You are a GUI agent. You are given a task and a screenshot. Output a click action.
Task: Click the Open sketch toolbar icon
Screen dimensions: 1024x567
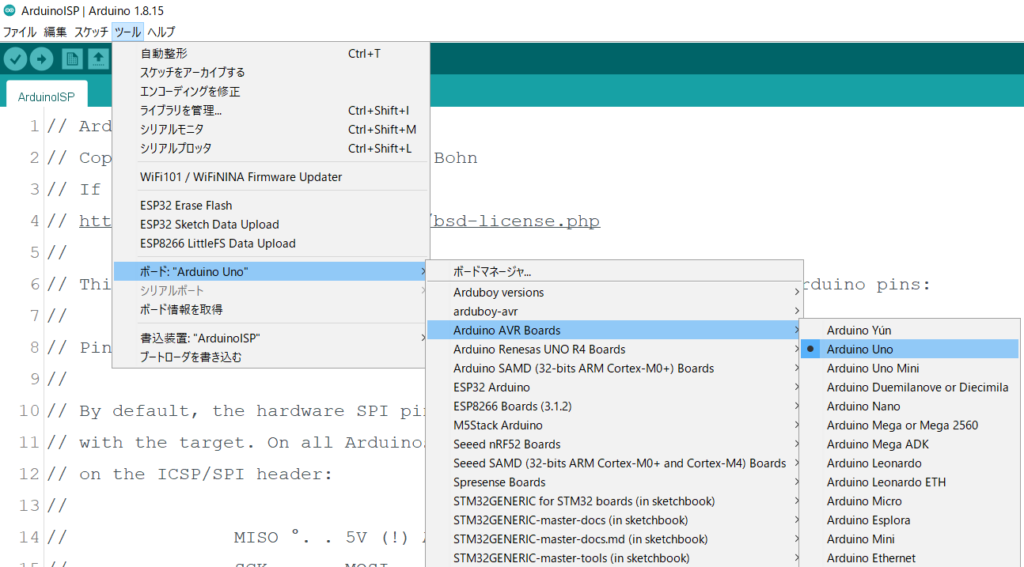click(99, 59)
